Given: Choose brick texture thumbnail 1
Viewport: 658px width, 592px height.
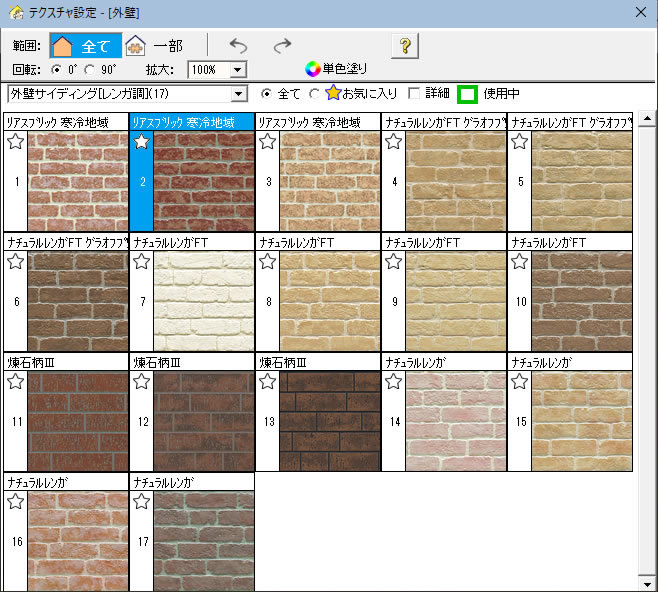Looking at the screenshot, I should point(78,181).
